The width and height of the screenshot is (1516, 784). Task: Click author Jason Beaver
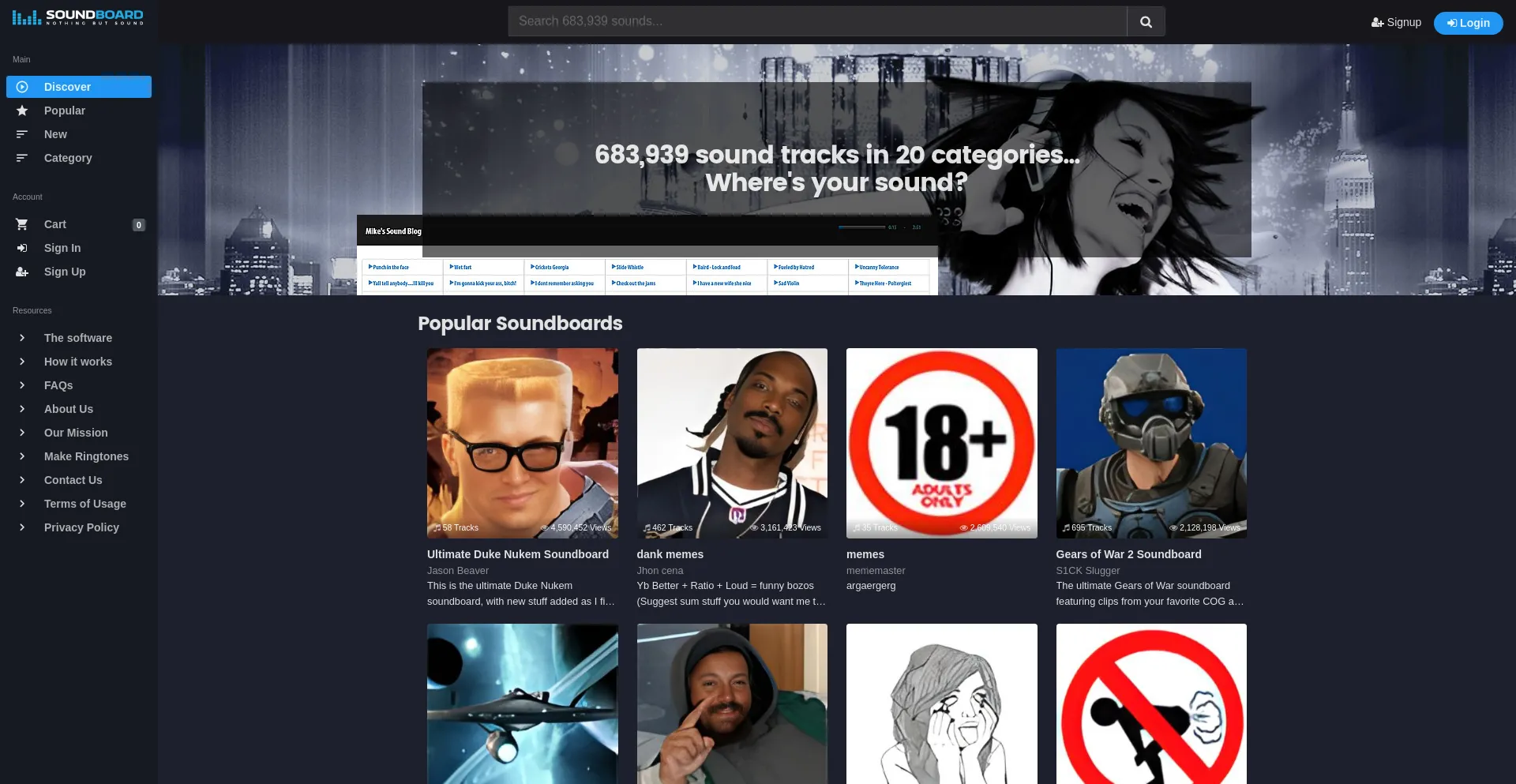[x=458, y=571]
